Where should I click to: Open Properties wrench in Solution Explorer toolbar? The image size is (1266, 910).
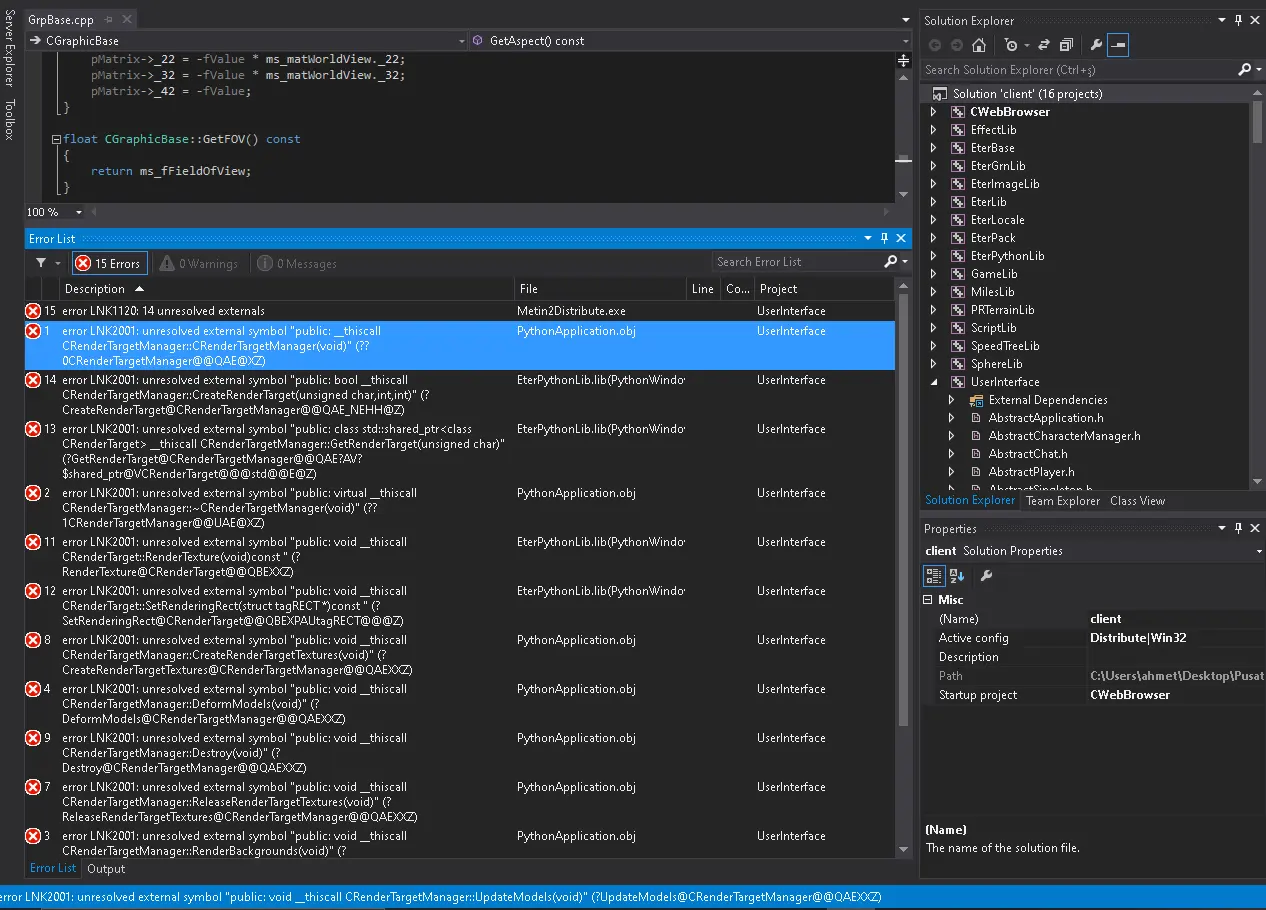pyautogui.click(x=1096, y=45)
